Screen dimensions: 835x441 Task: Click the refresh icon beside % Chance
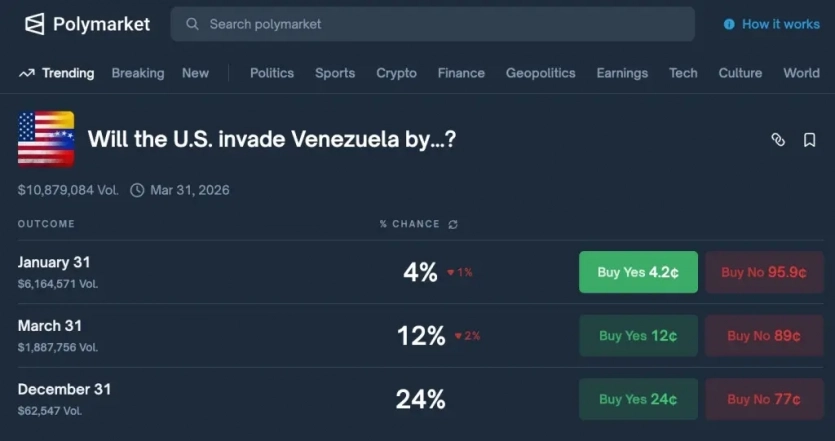pos(453,224)
